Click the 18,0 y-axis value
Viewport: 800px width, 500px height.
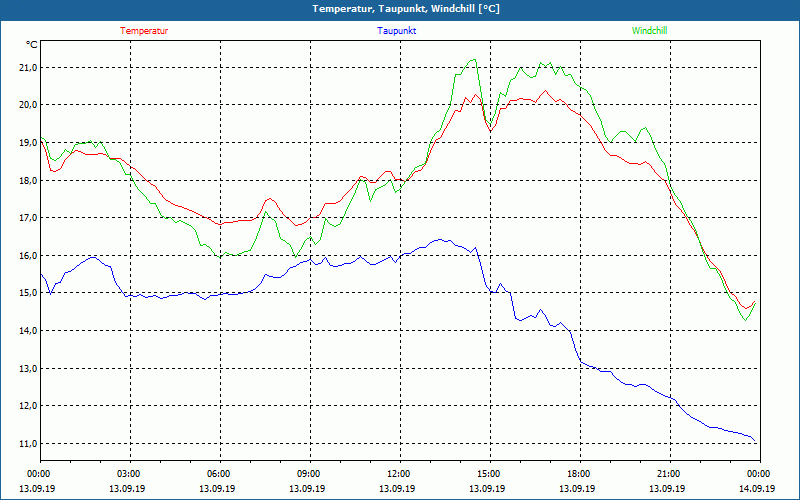click(29, 181)
